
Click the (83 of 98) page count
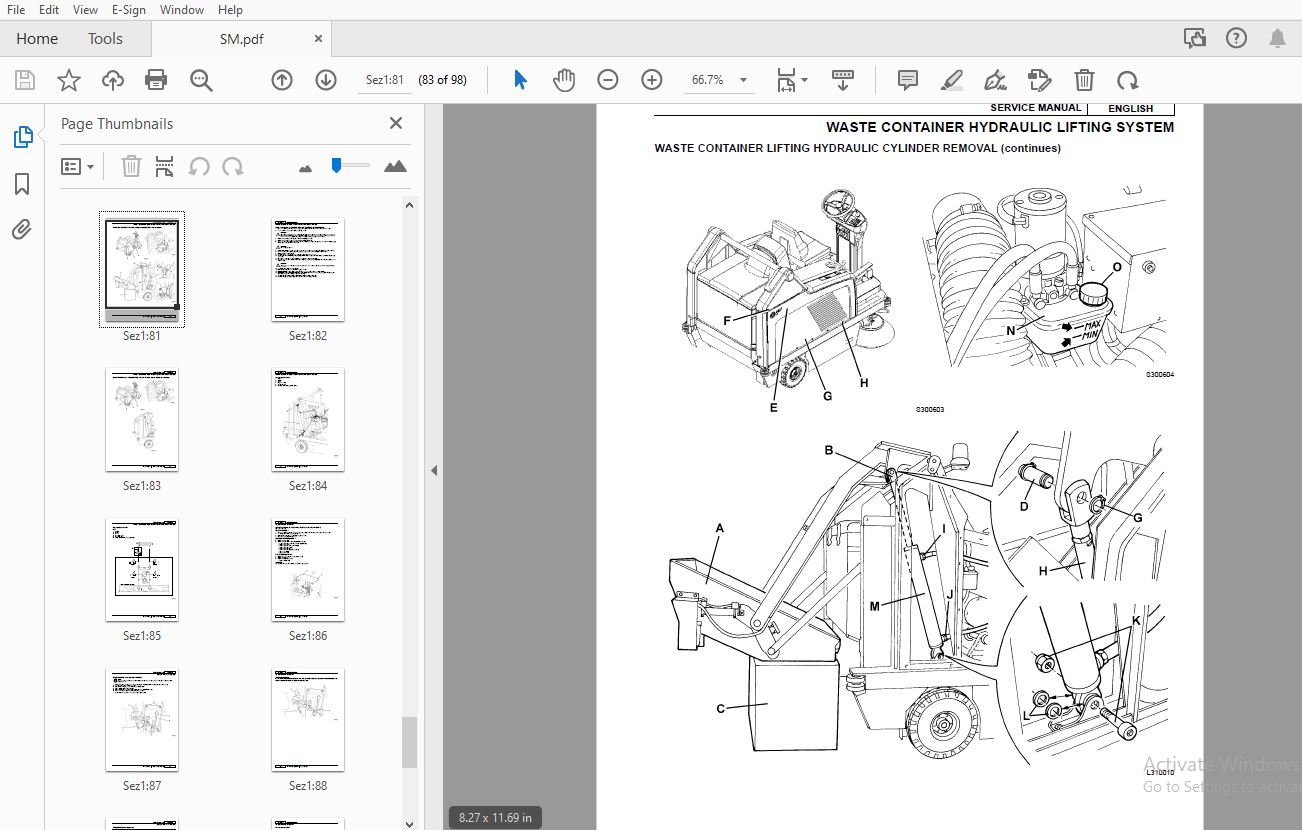(x=443, y=80)
